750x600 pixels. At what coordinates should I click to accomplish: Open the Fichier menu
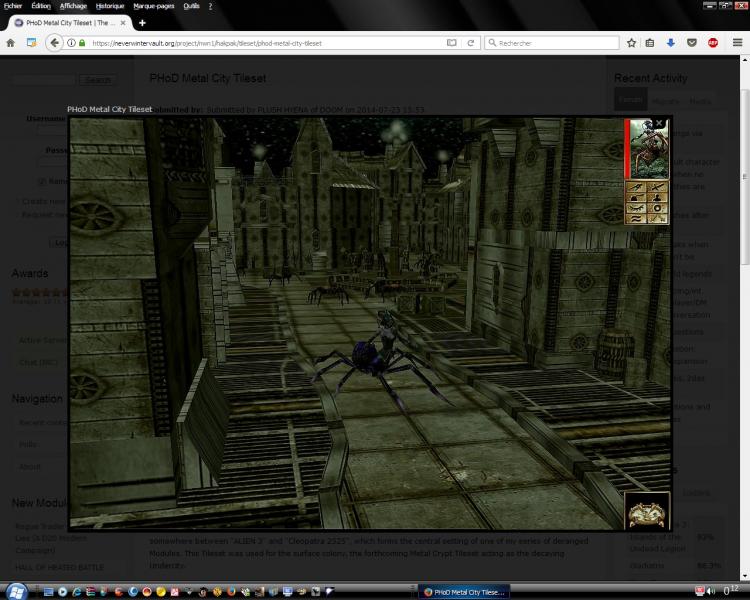click(x=13, y=6)
